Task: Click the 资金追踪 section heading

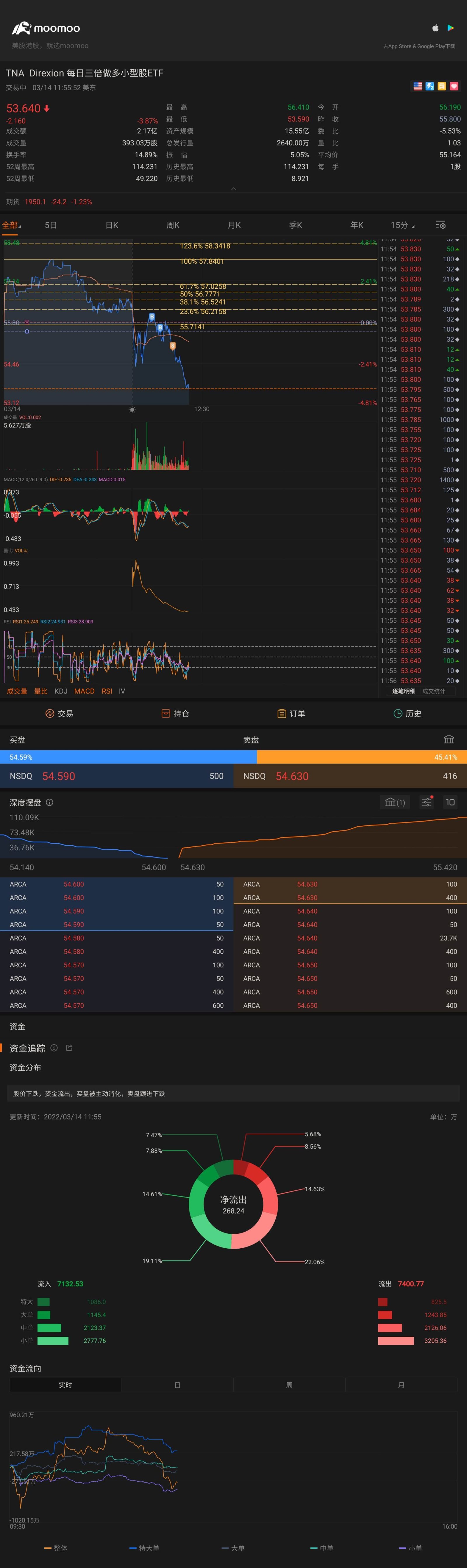Action: (27, 1048)
